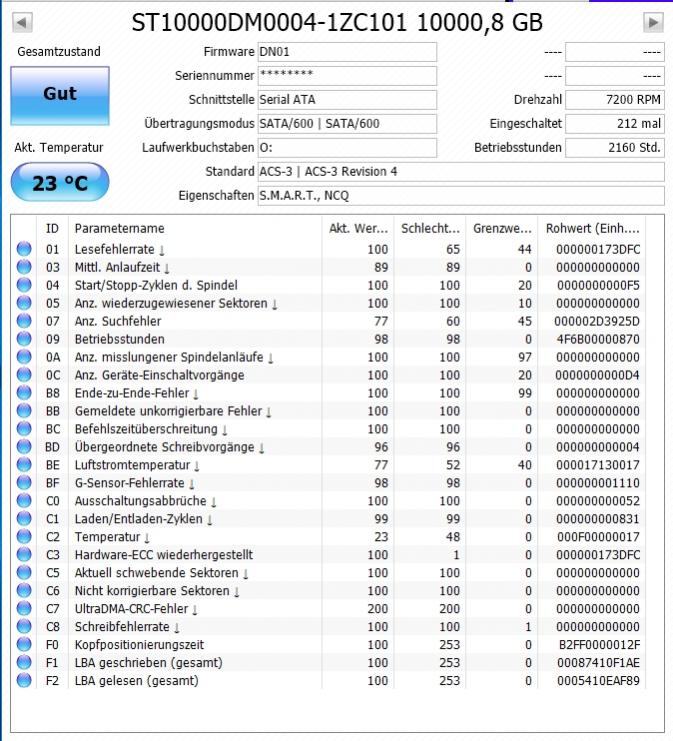Screen dimensions: 673x741
Task: Click the status orb for Ausschaltungsabbrüche
Action: coord(24,500)
